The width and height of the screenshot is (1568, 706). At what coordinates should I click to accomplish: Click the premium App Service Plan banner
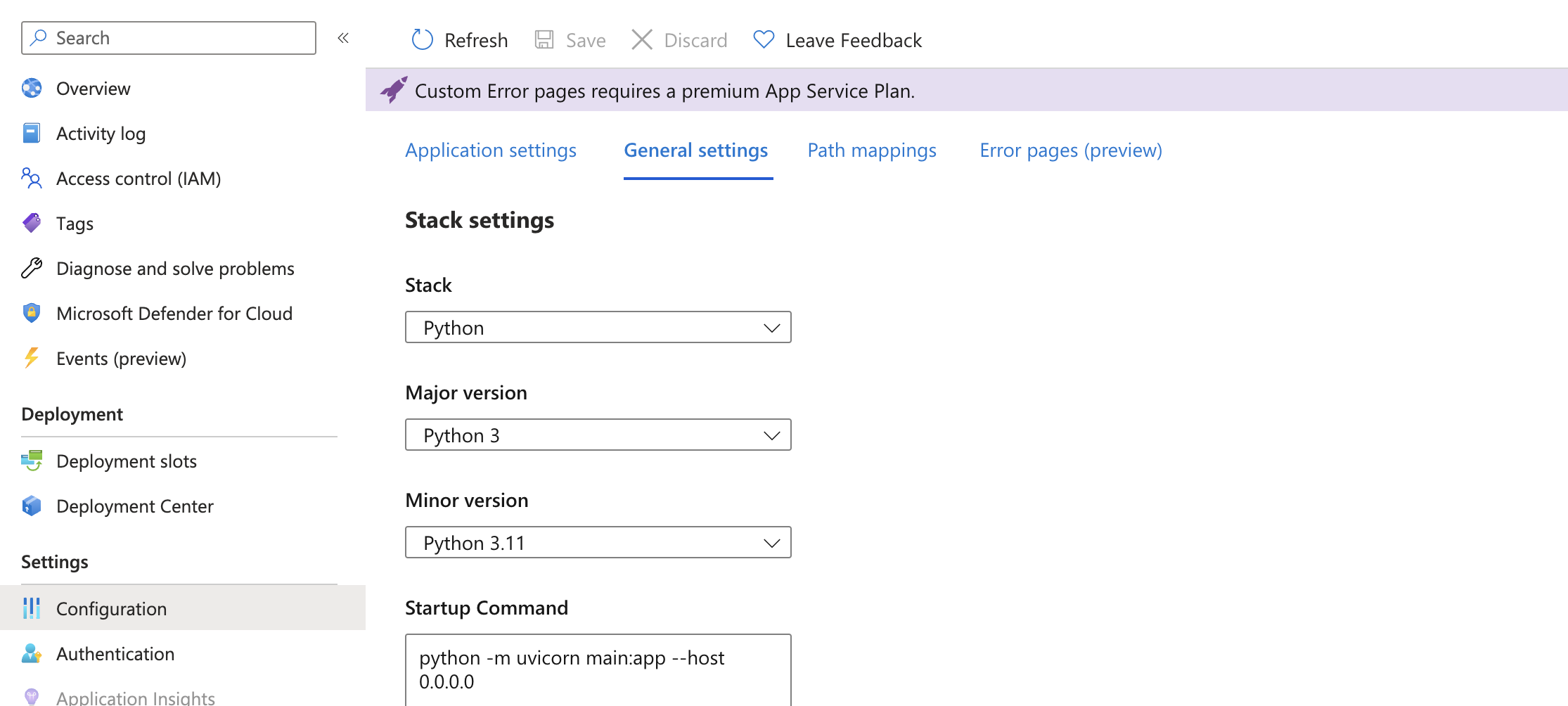pyautogui.click(x=967, y=90)
